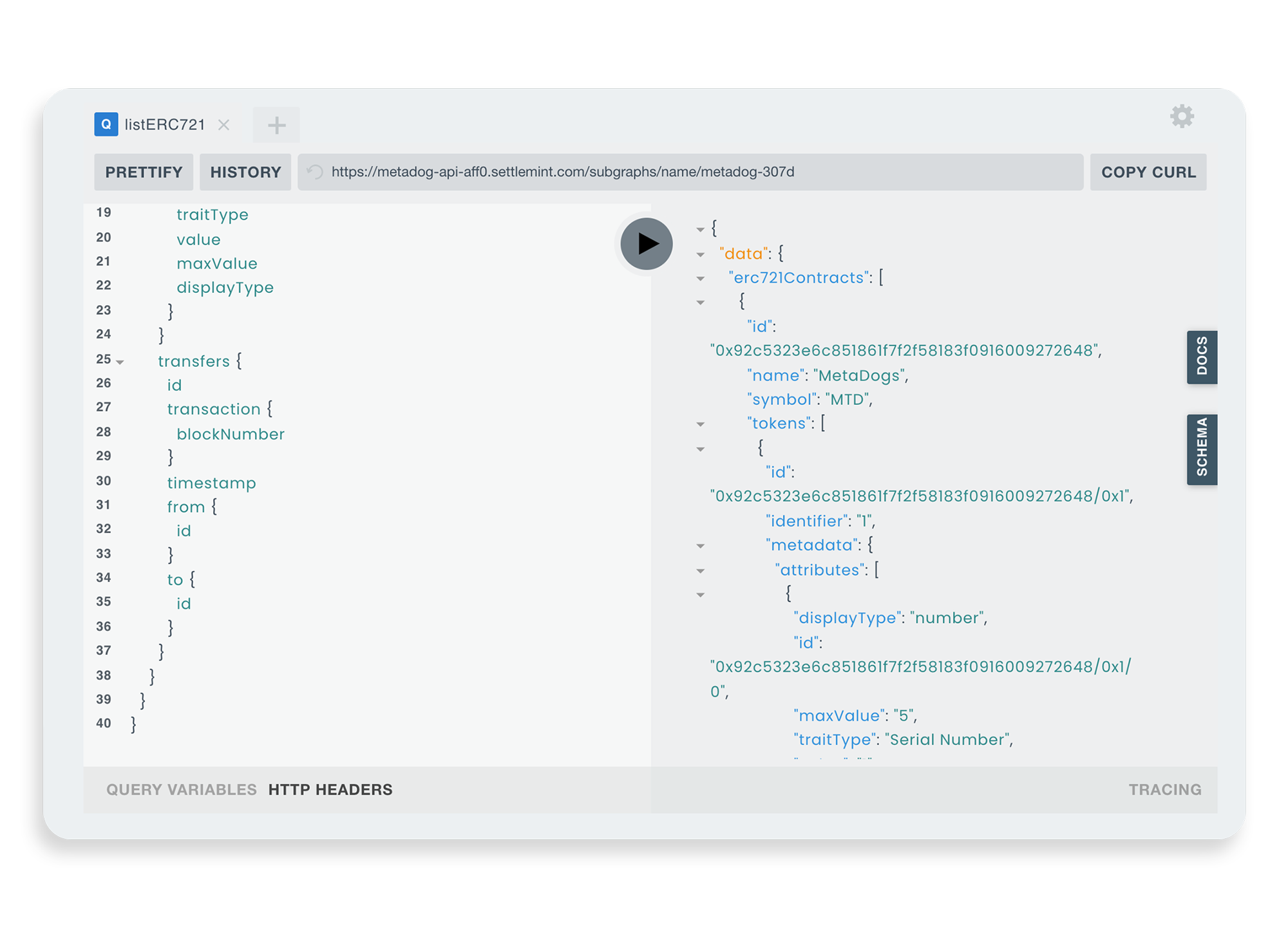
Task: Close the listERC721 query tab
Action: click(x=224, y=126)
